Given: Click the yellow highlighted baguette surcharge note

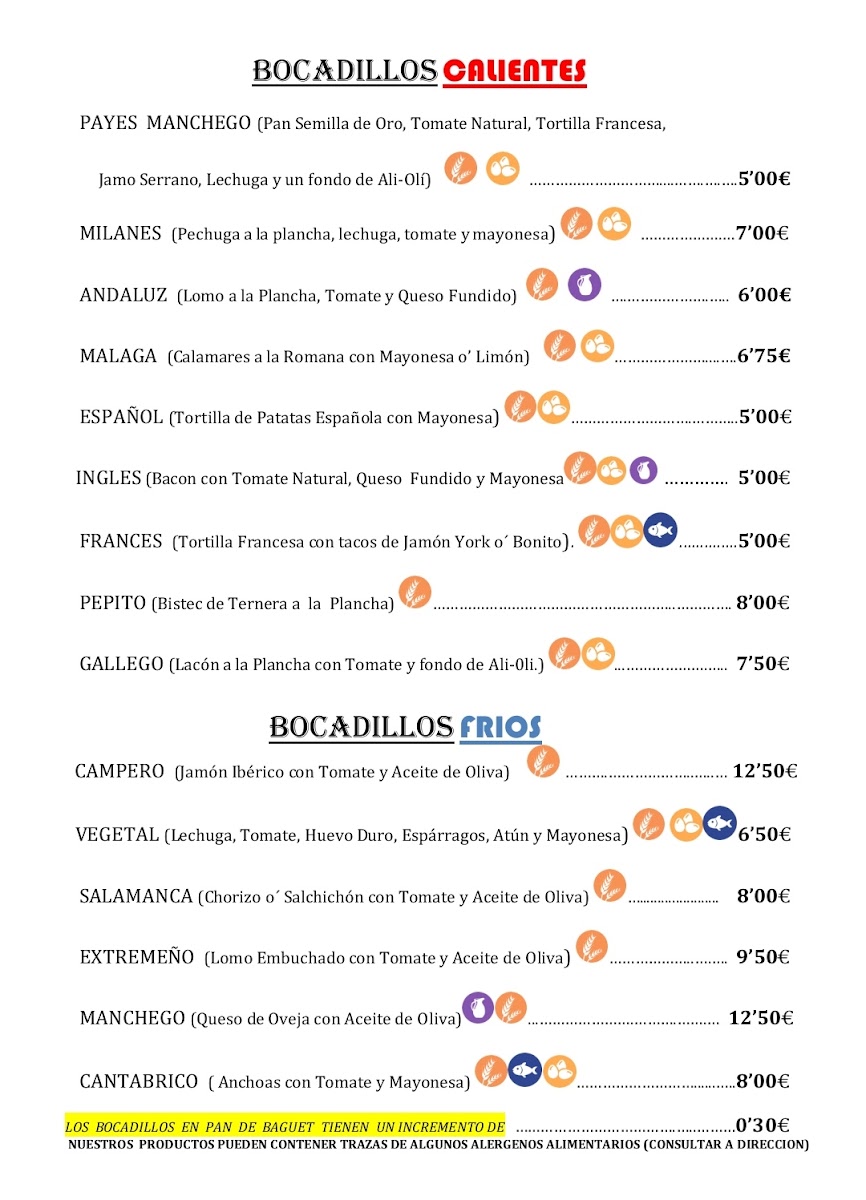Looking at the screenshot, I should click(x=285, y=1127).
